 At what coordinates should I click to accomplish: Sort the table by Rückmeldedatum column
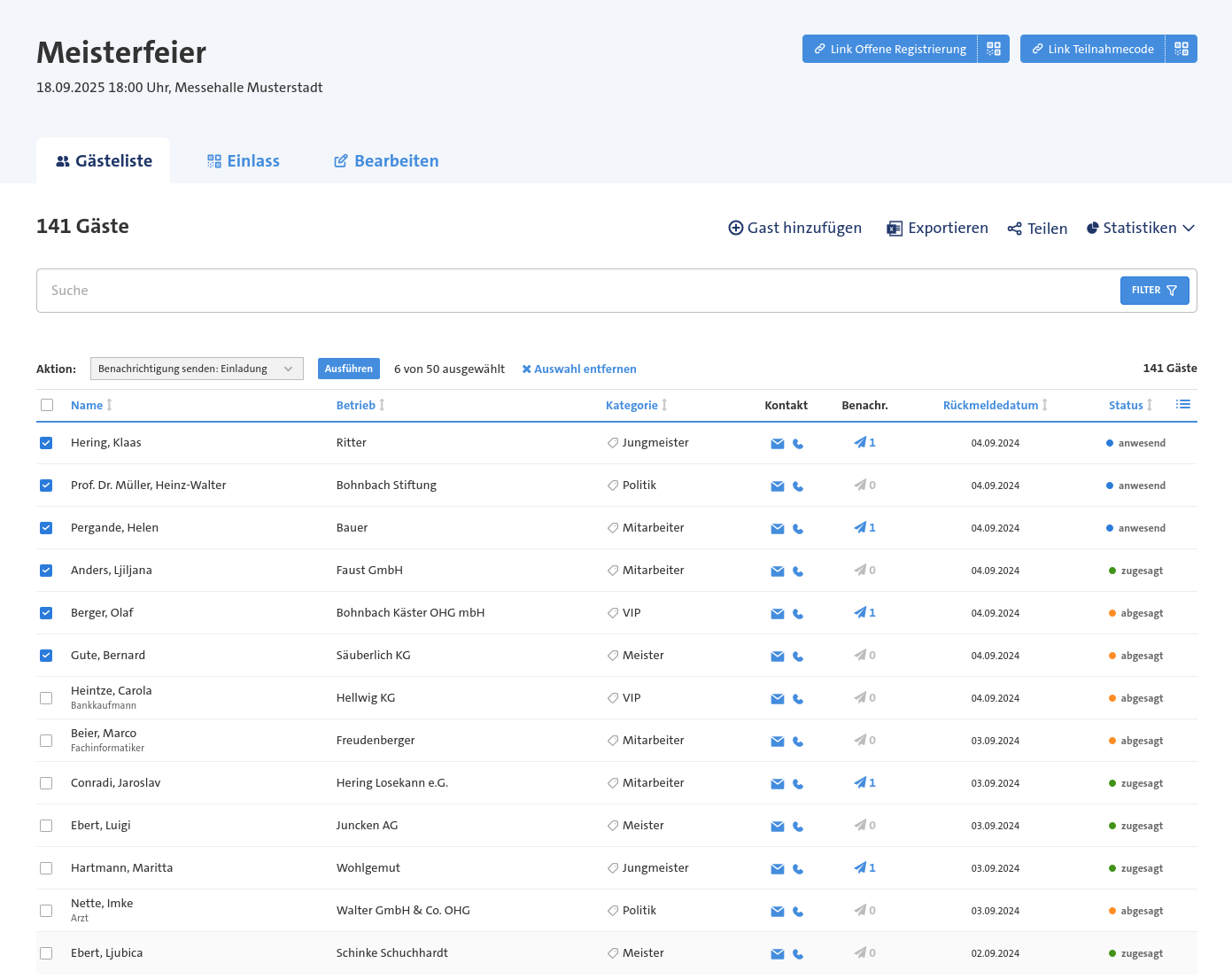990,405
